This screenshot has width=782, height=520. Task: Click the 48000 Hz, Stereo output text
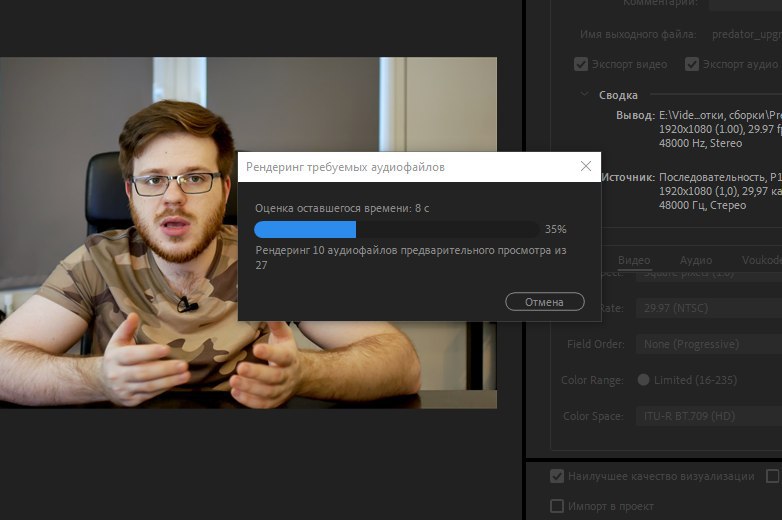(x=700, y=144)
